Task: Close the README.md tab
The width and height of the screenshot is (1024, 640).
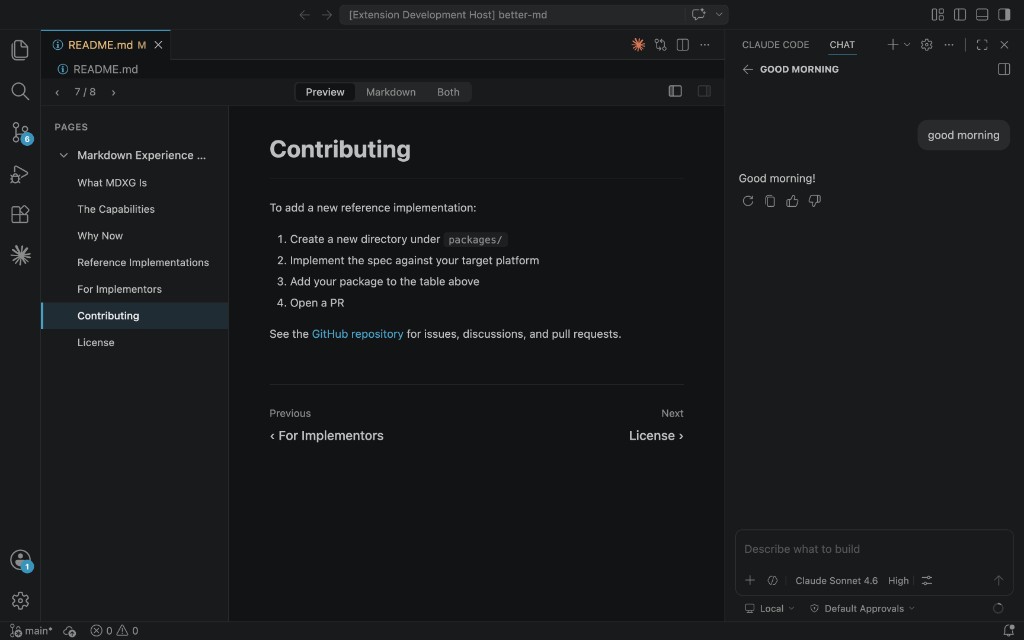Action: tap(158, 45)
